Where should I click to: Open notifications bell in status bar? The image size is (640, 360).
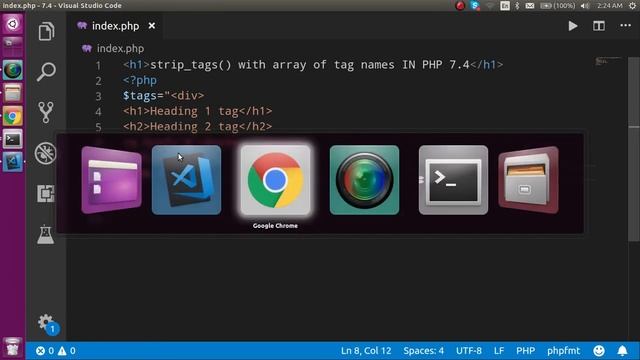pos(622,351)
